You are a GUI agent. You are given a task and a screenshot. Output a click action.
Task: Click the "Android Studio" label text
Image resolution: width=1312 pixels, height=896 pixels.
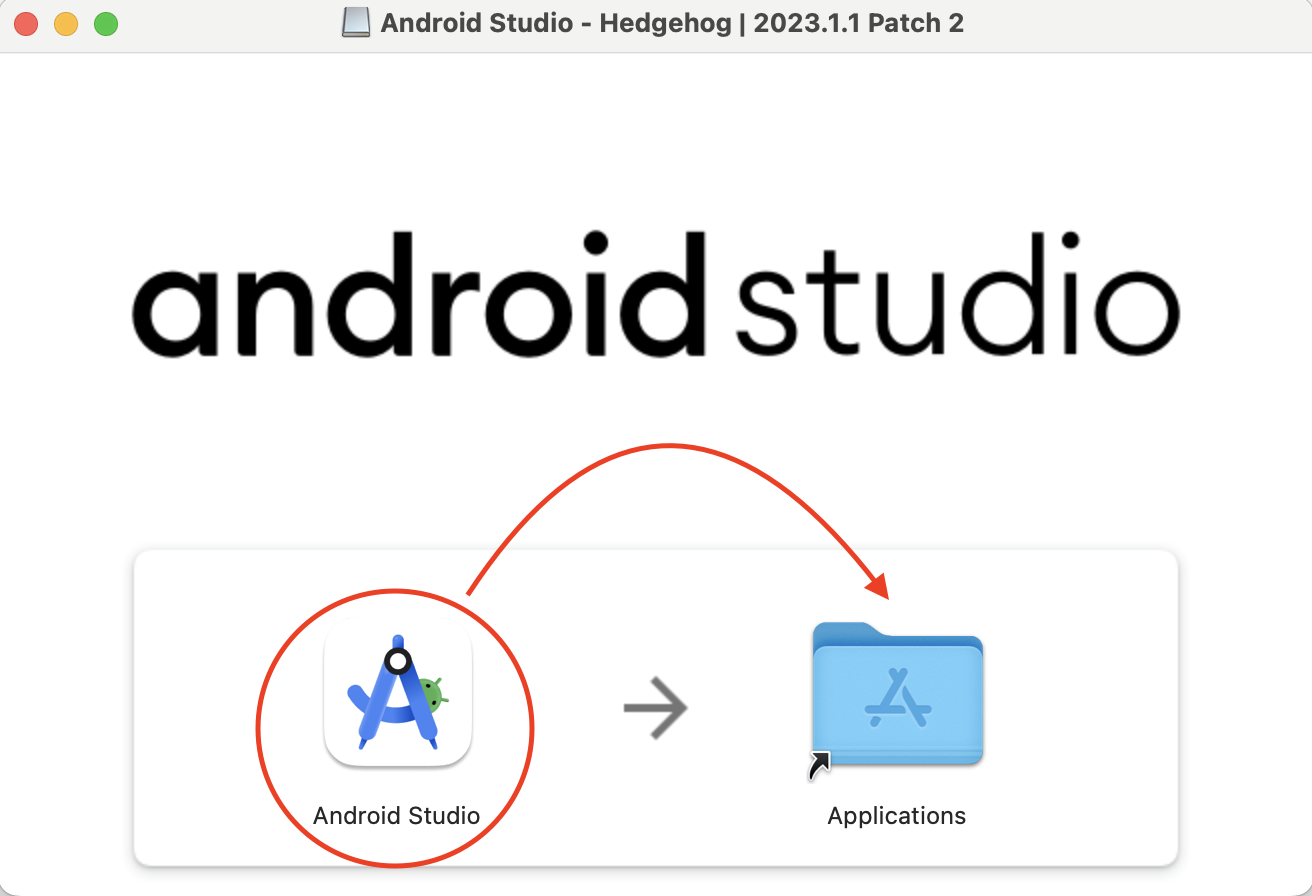coord(397,815)
